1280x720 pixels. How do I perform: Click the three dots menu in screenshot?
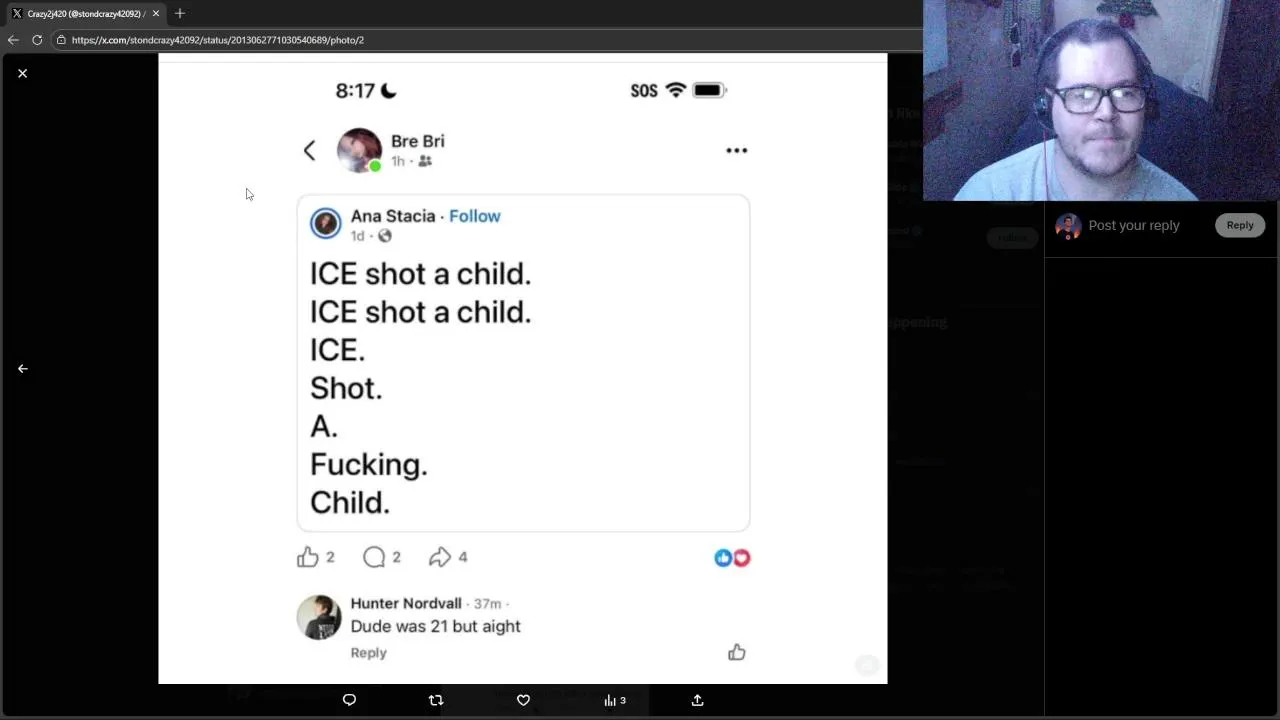tap(736, 150)
